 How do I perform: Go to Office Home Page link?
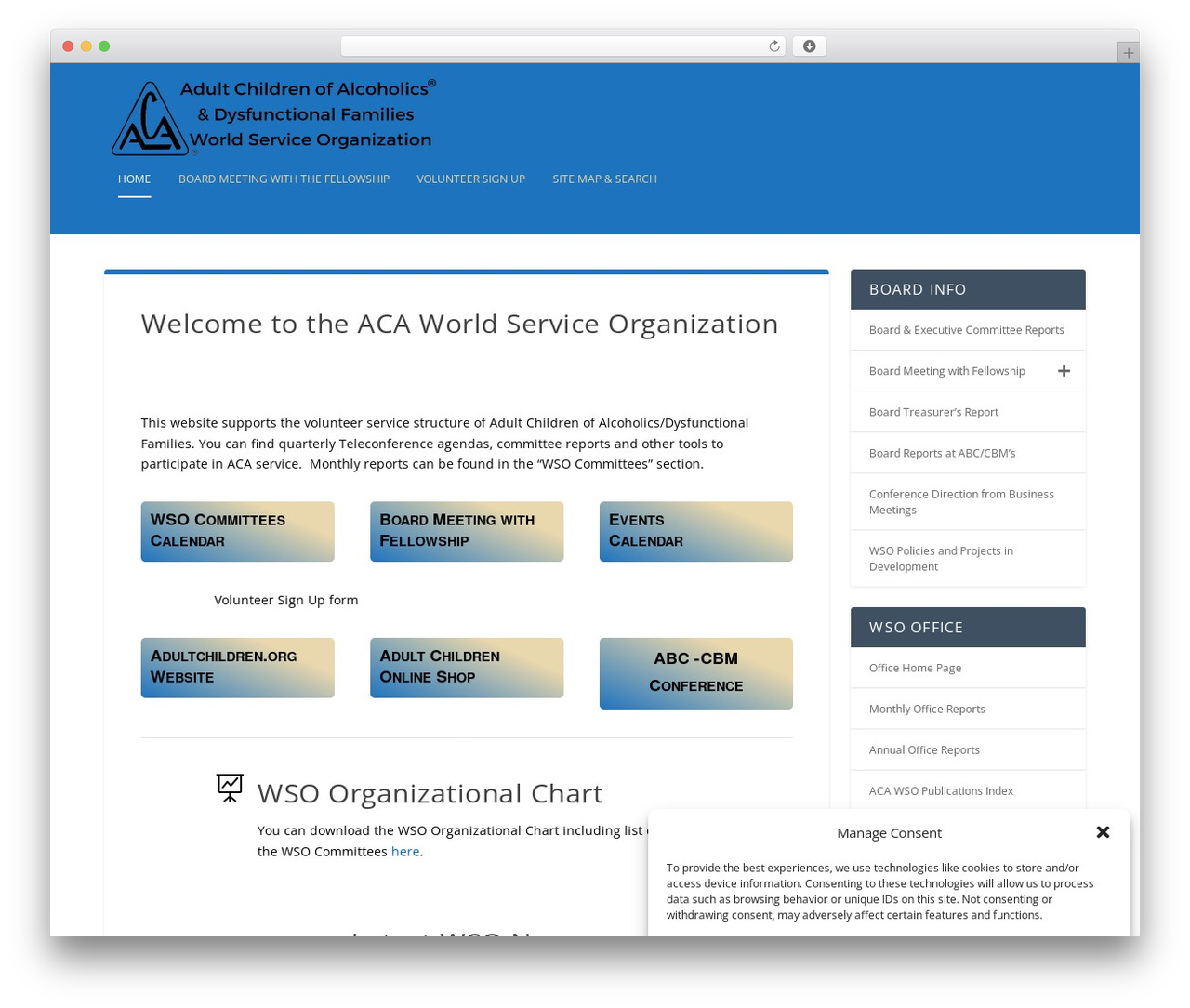[915, 668]
